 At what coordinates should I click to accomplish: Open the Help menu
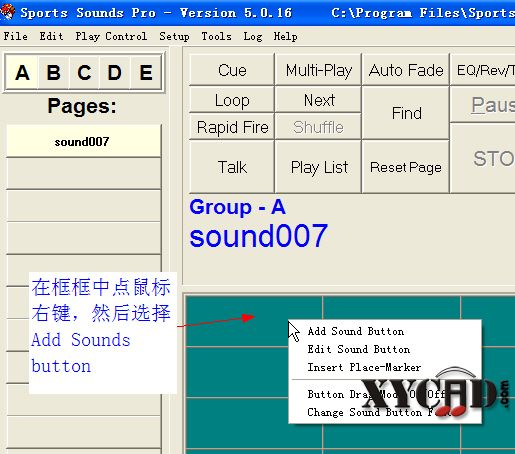[x=285, y=36]
